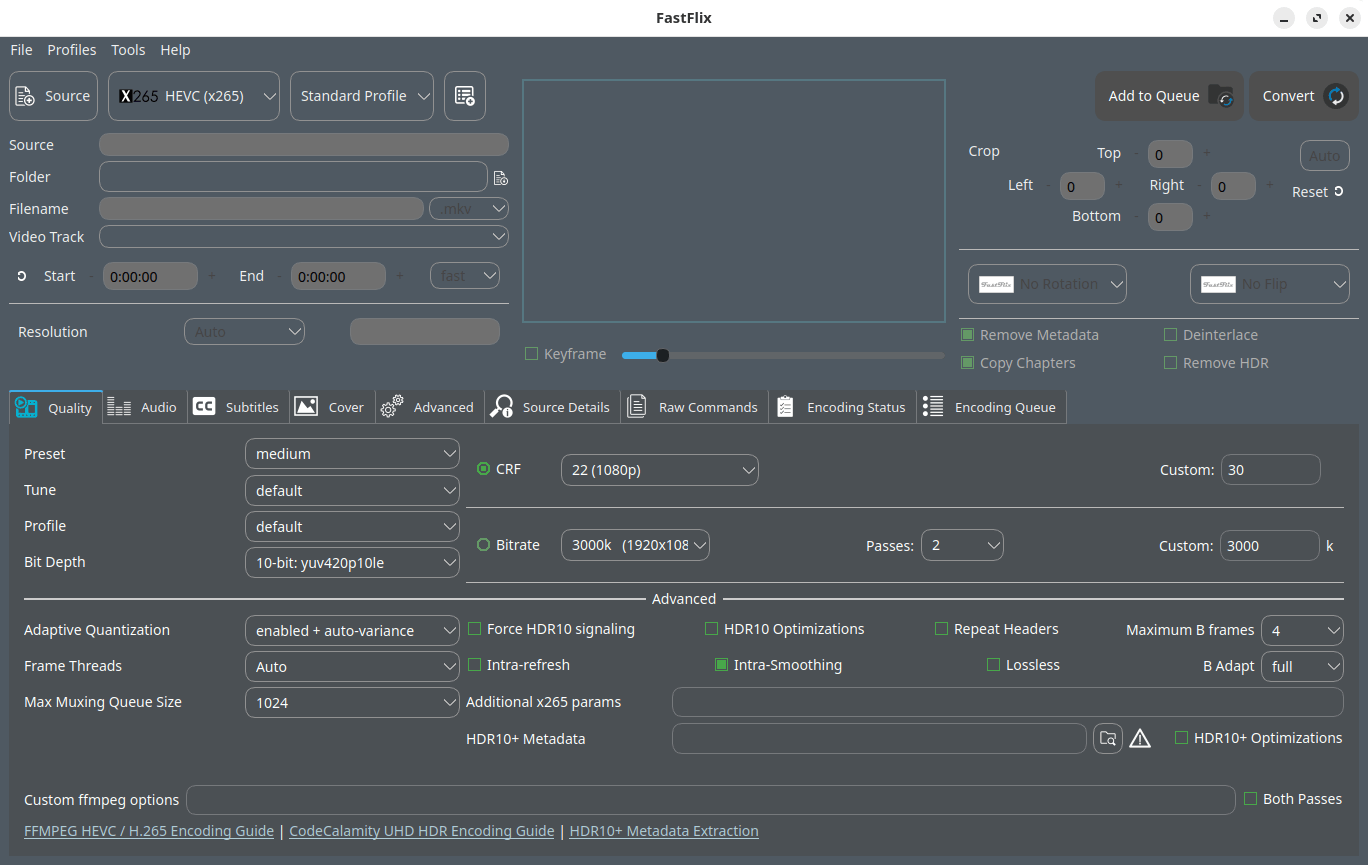Increase the Right crop value with plus
The height and width of the screenshot is (865, 1368).
(1269, 185)
